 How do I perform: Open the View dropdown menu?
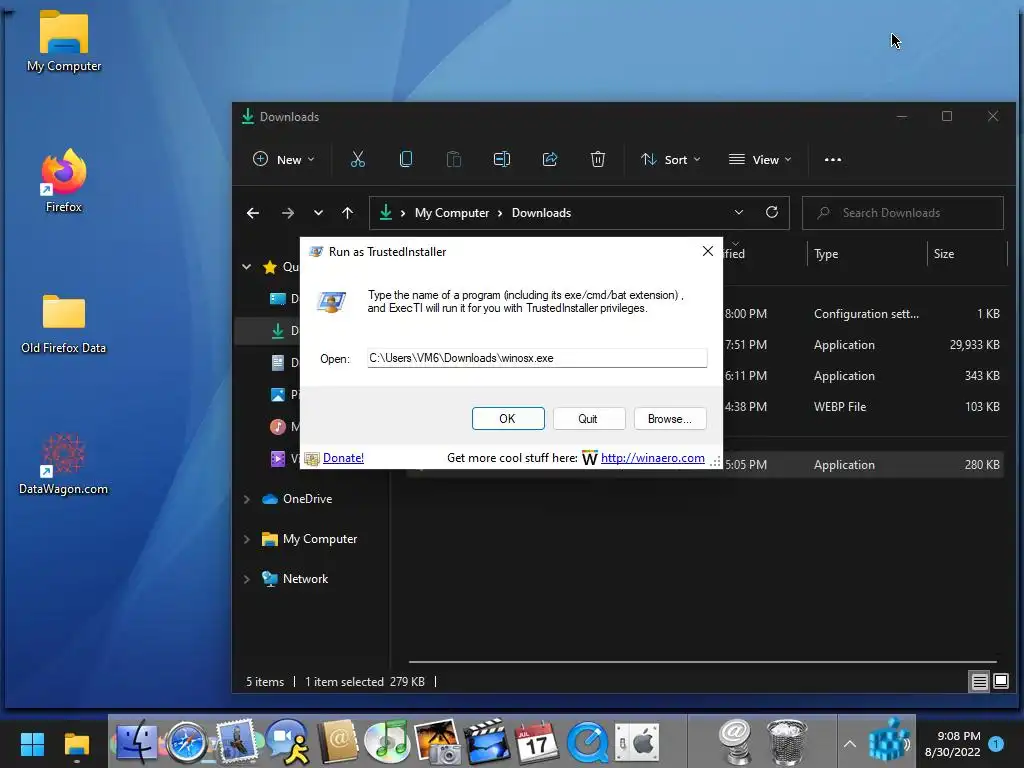pos(760,159)
